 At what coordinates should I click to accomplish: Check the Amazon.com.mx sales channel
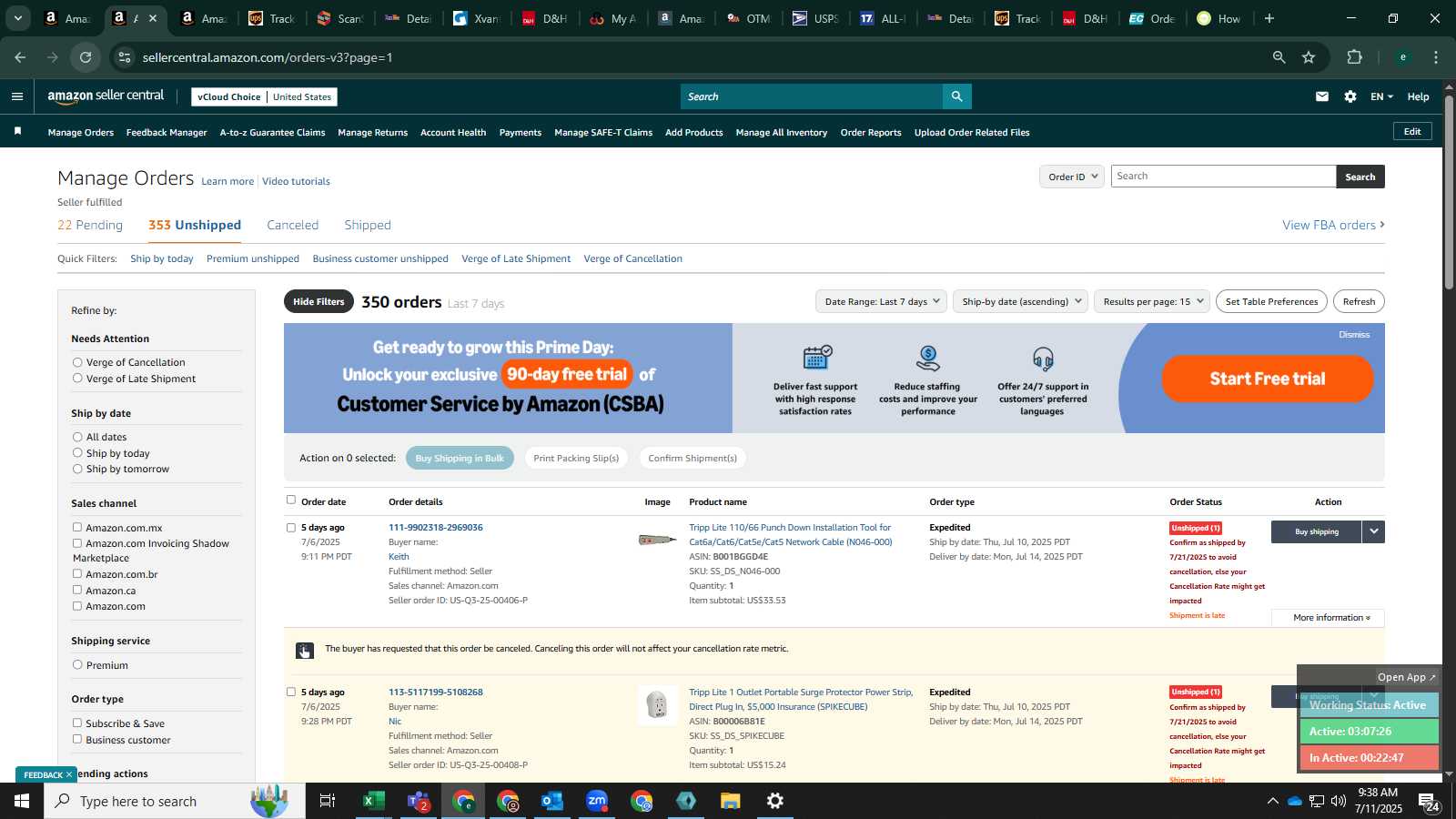click(77, 527)
